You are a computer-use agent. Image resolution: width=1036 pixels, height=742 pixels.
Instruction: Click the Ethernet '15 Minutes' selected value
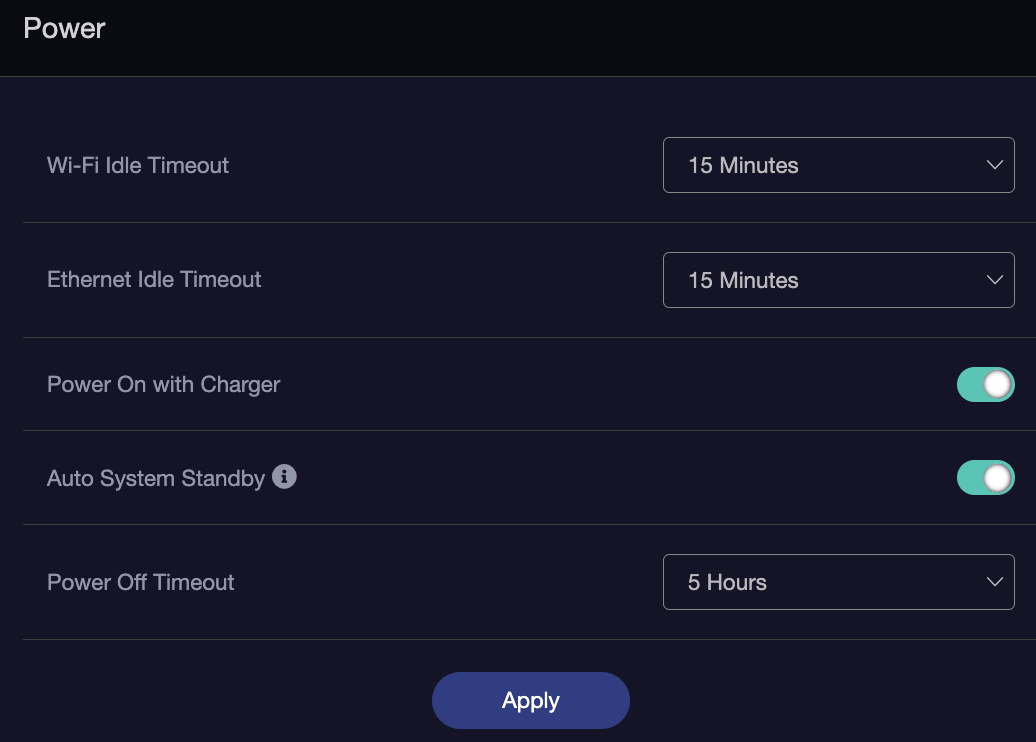pos(743,280)
